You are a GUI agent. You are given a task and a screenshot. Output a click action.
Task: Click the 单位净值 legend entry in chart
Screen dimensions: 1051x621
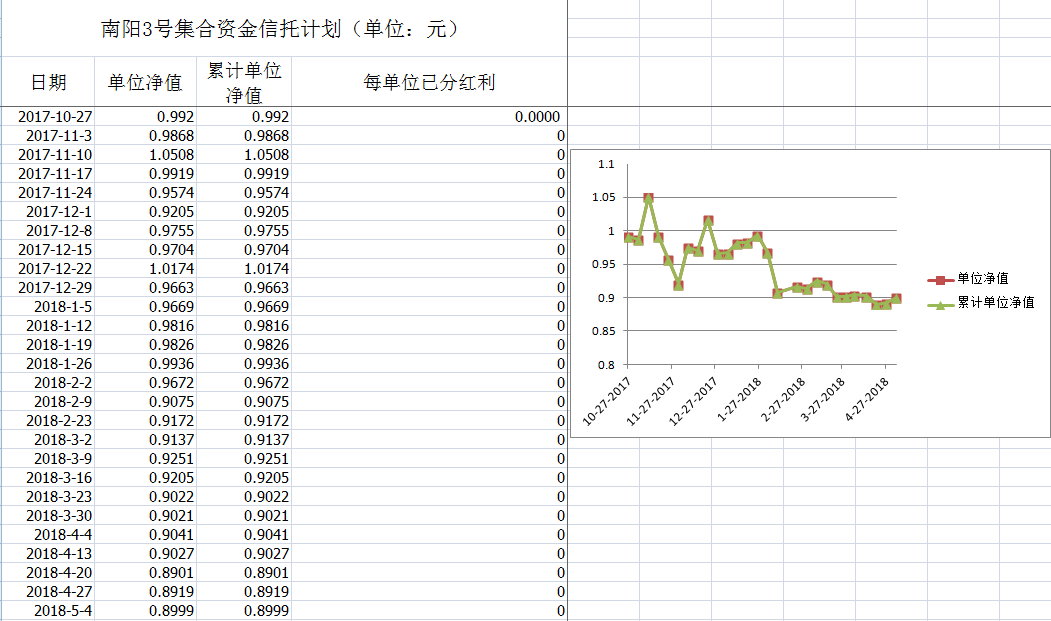[982, 279]
